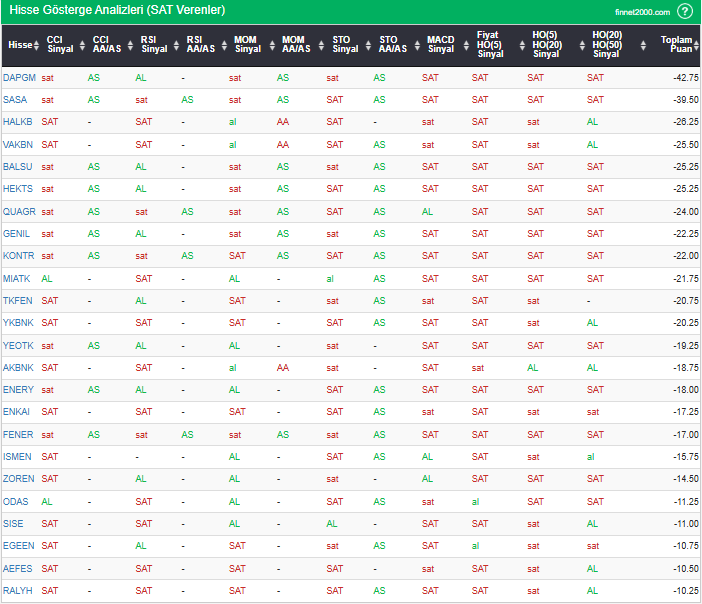Select the HALKB ticker

(x=17, y=121)
